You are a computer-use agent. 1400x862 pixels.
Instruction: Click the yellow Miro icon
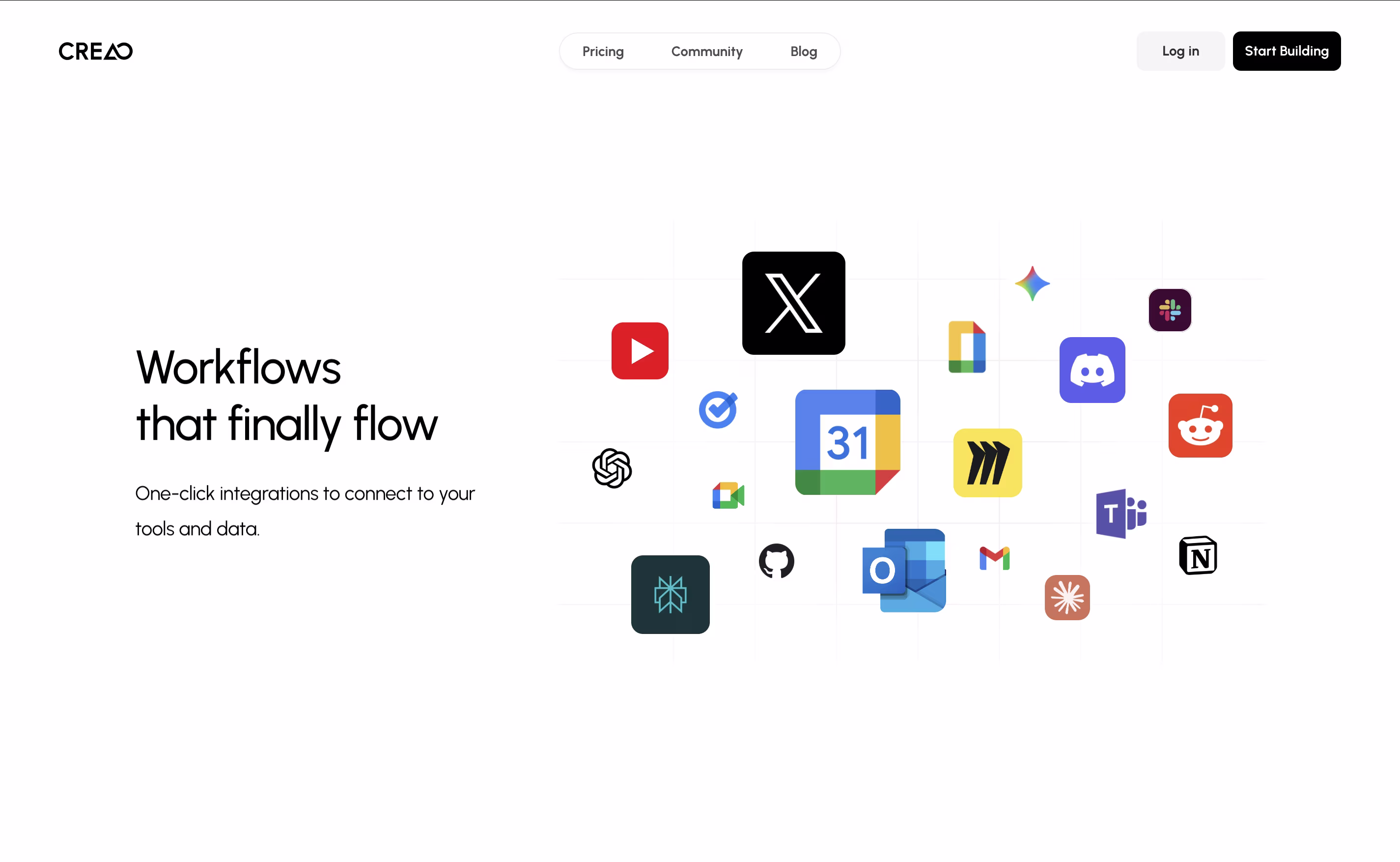987,463
